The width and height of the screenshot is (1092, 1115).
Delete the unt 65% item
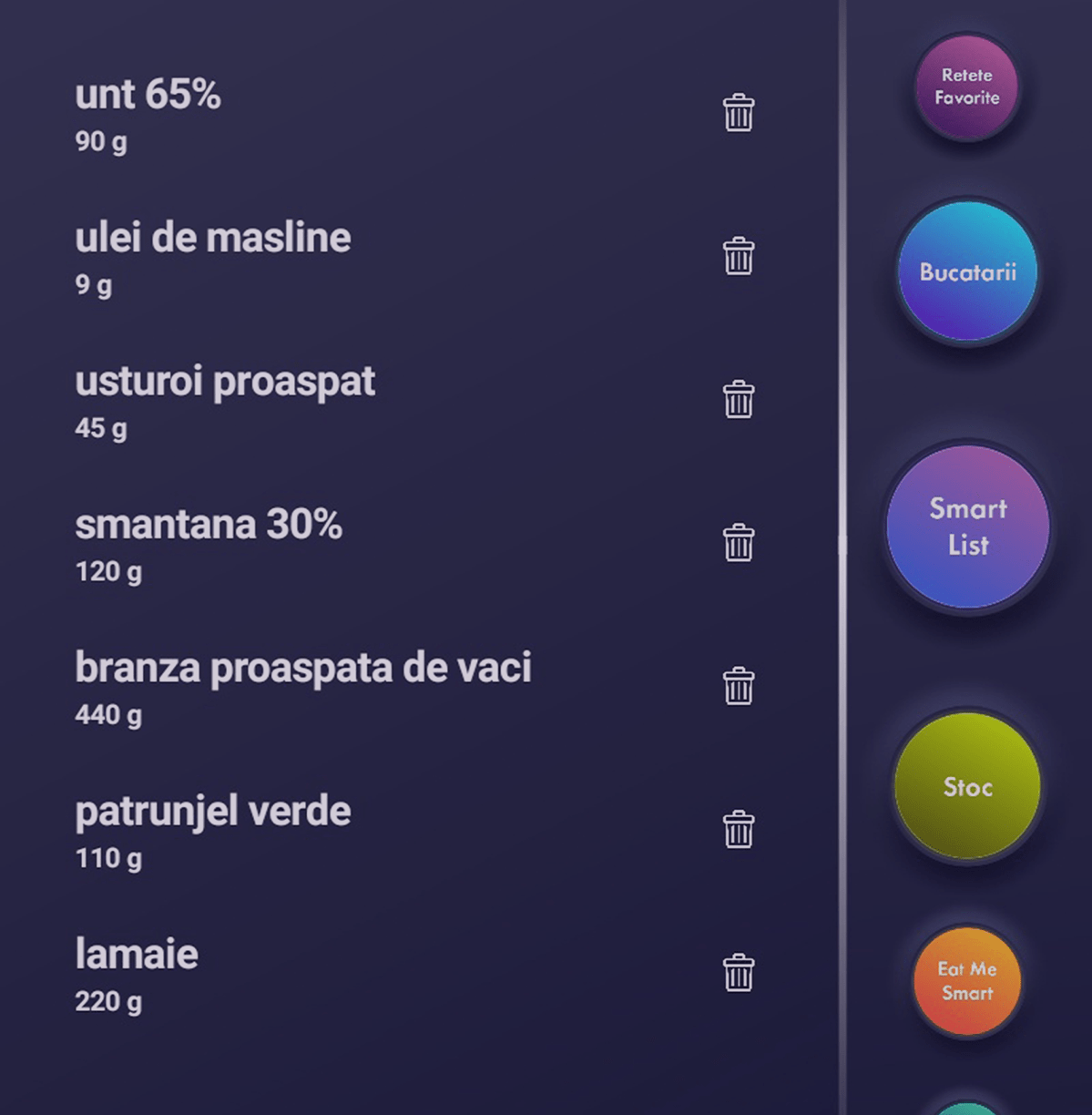[x=739, y=113]
